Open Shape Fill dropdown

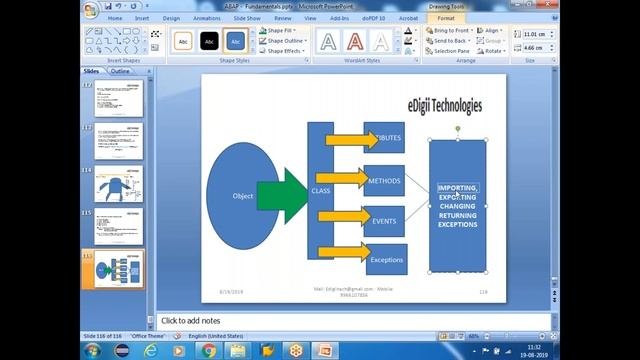278,31
